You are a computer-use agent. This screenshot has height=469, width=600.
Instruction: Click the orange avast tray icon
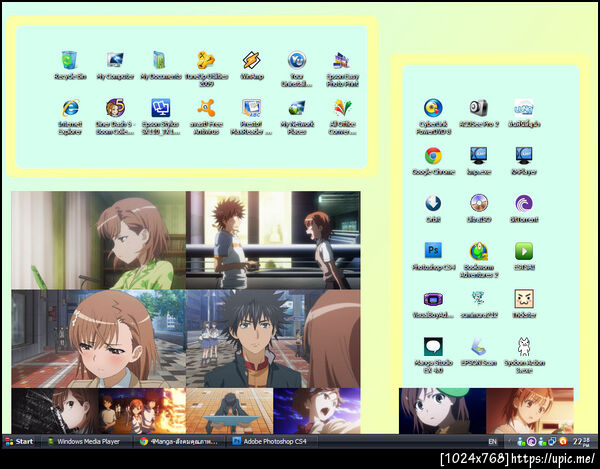pyautogui.click(x=562, y=441)
